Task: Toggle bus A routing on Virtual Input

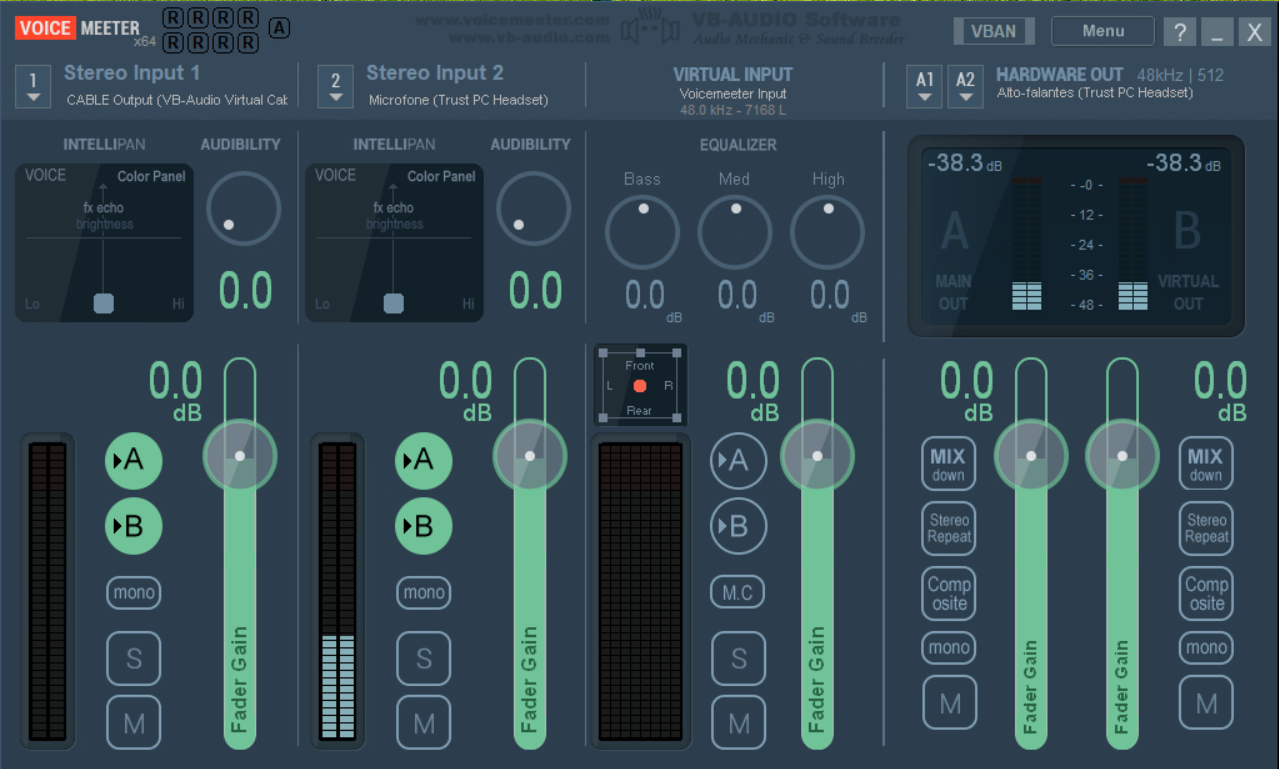Action: pos(738,461)
